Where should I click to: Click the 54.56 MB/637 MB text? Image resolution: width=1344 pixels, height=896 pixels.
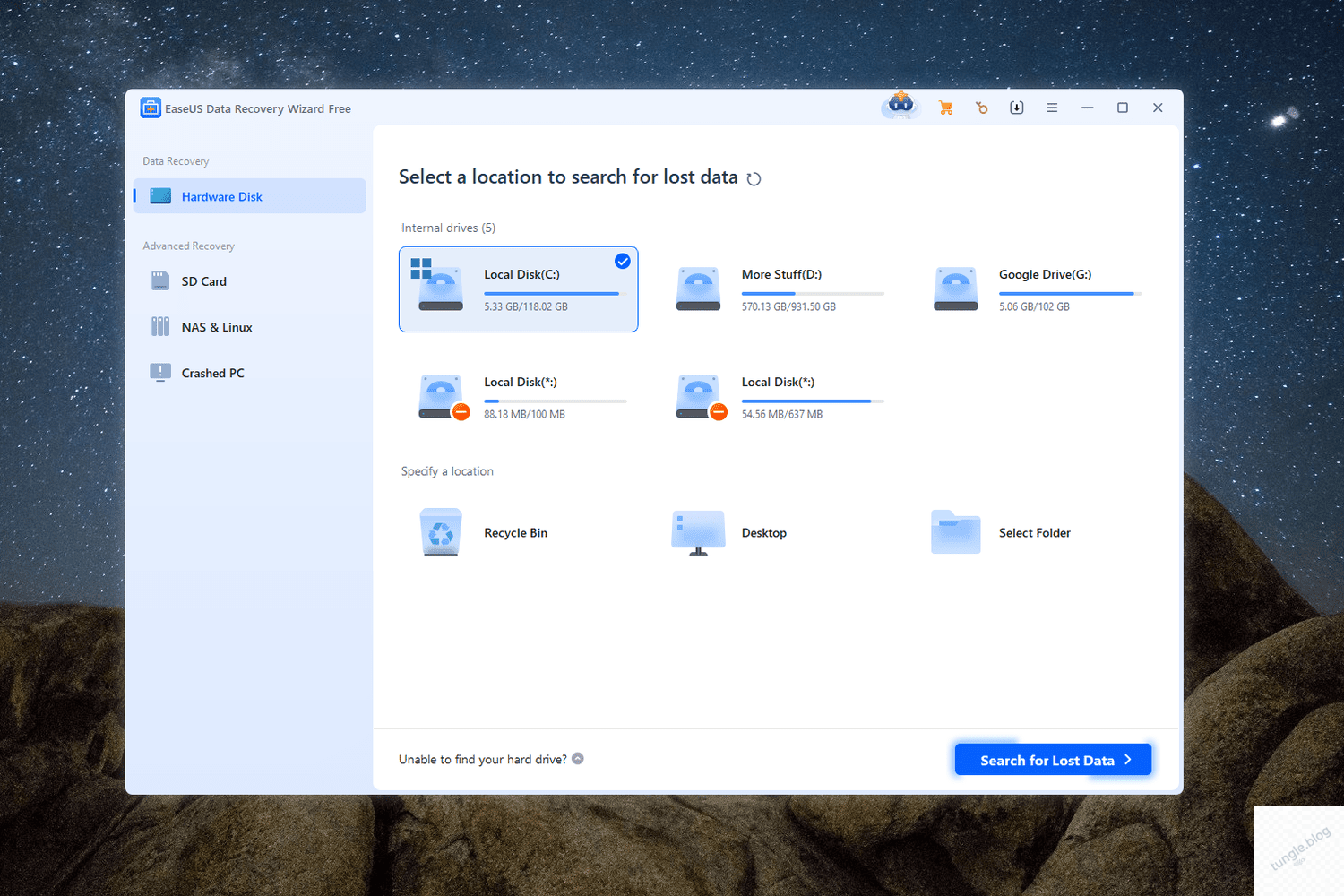[781, 414]
